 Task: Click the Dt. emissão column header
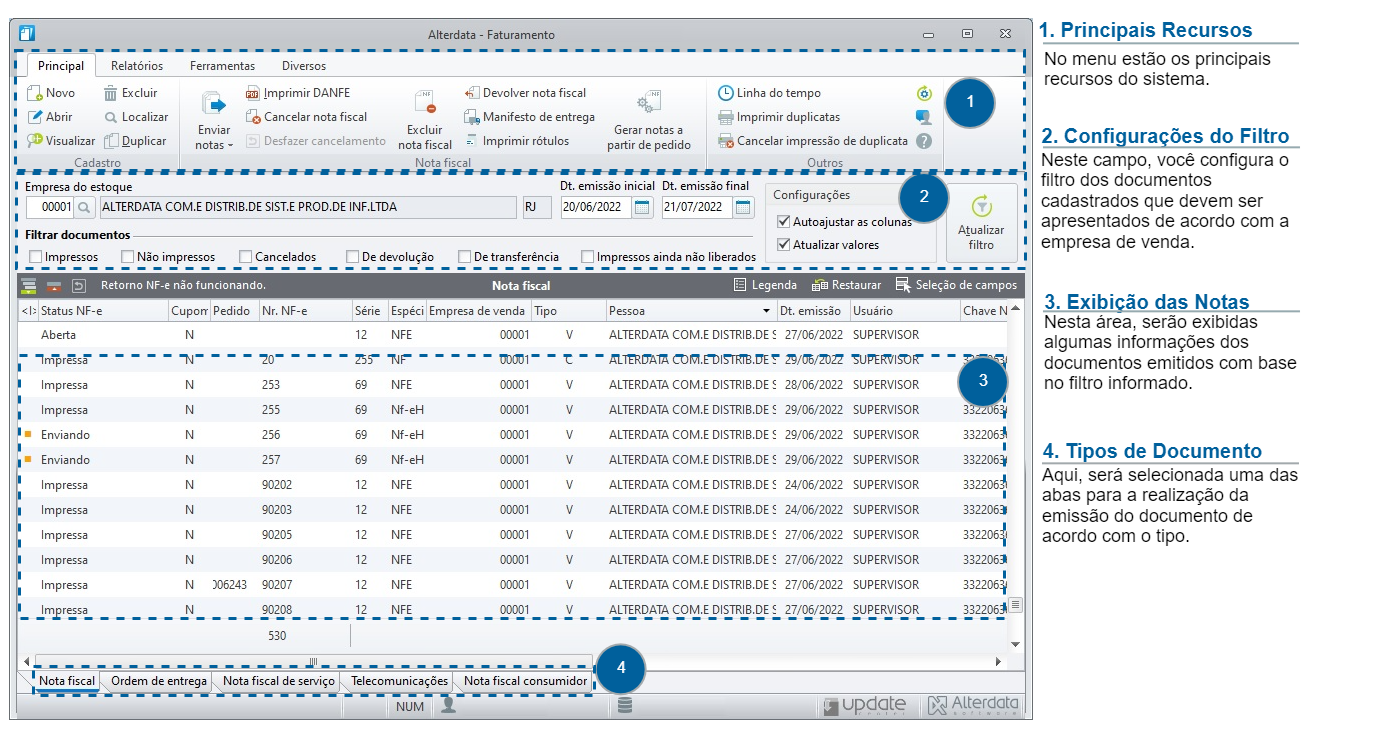click(x=813, y=311)
